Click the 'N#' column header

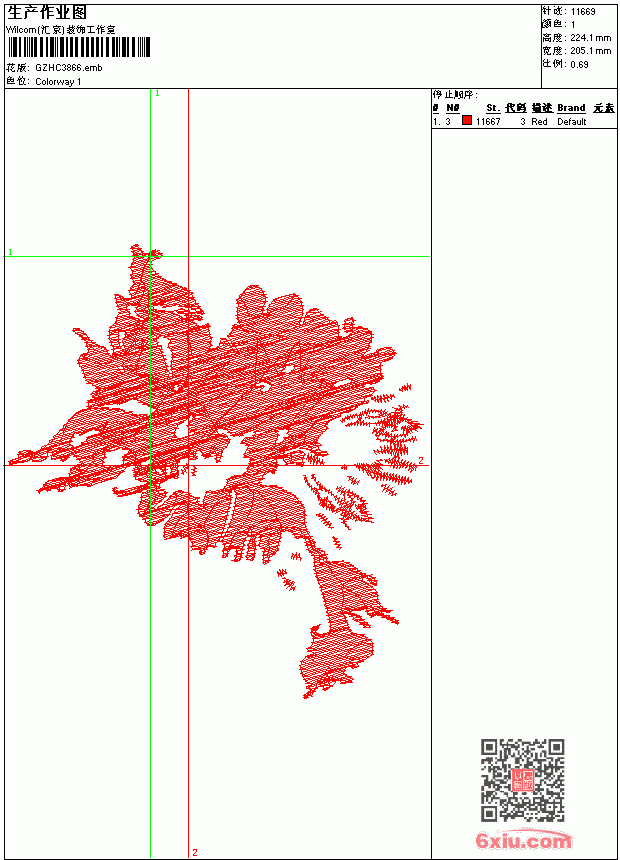(x=453, y=108)
